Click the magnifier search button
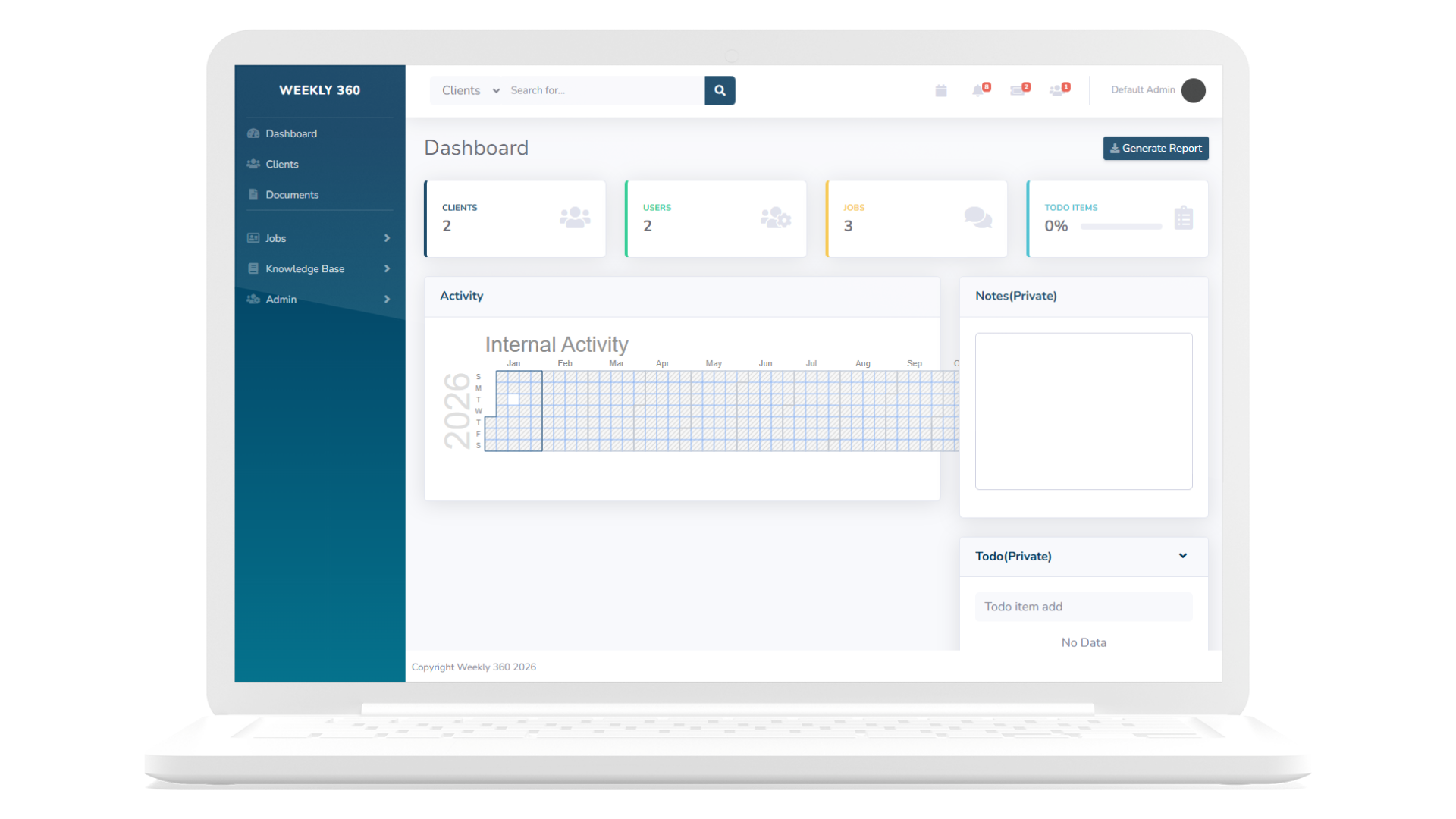Screen dimensions: 1456x819 click(720, 90)
